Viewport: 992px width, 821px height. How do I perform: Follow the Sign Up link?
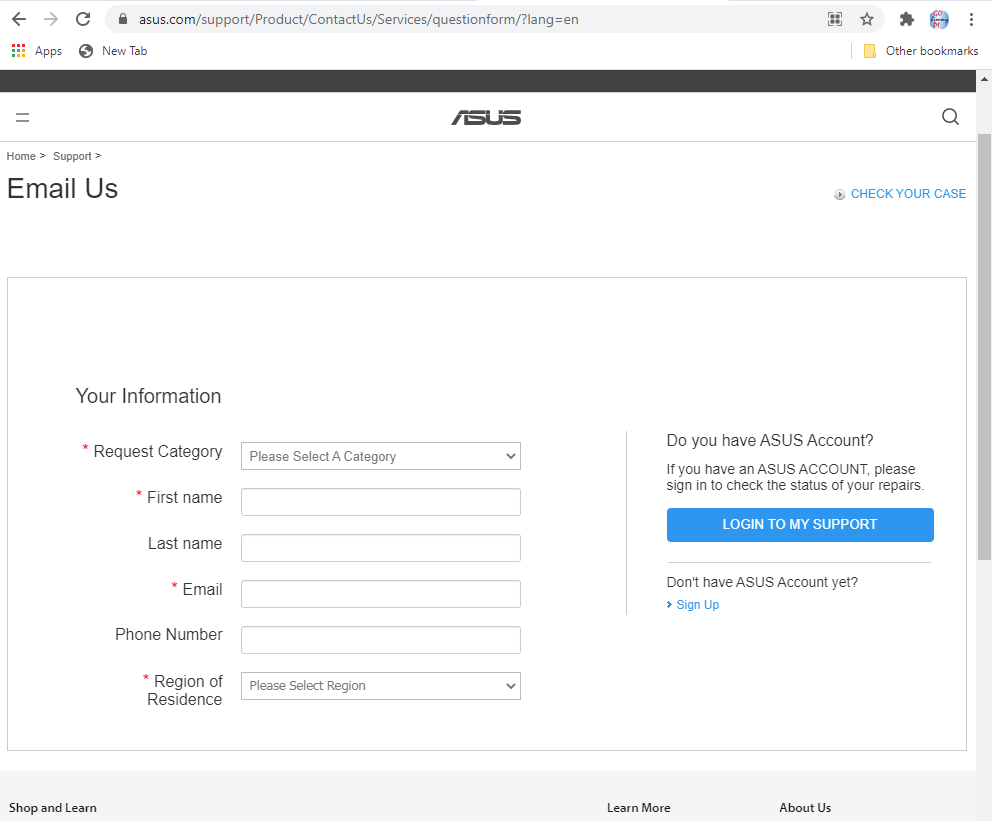697,605
